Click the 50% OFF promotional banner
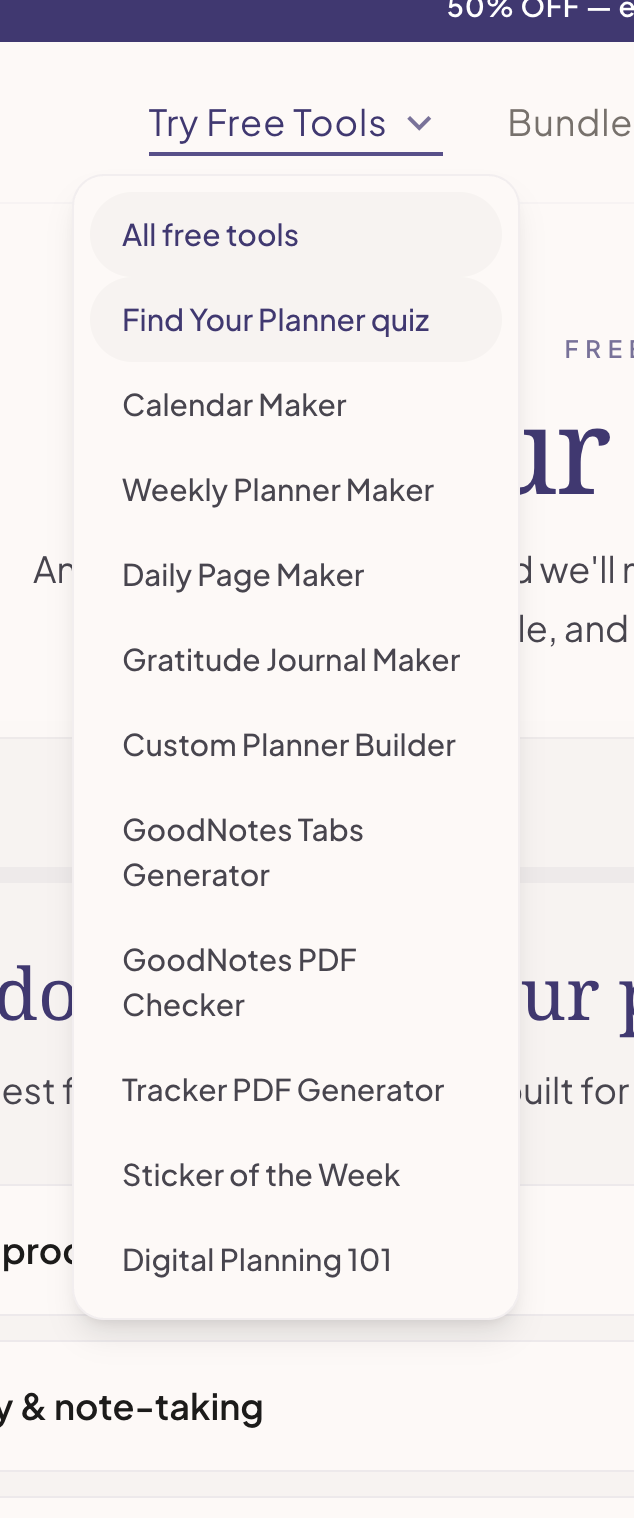This screenshot has height=1518, width=634. tap(540, 12)
